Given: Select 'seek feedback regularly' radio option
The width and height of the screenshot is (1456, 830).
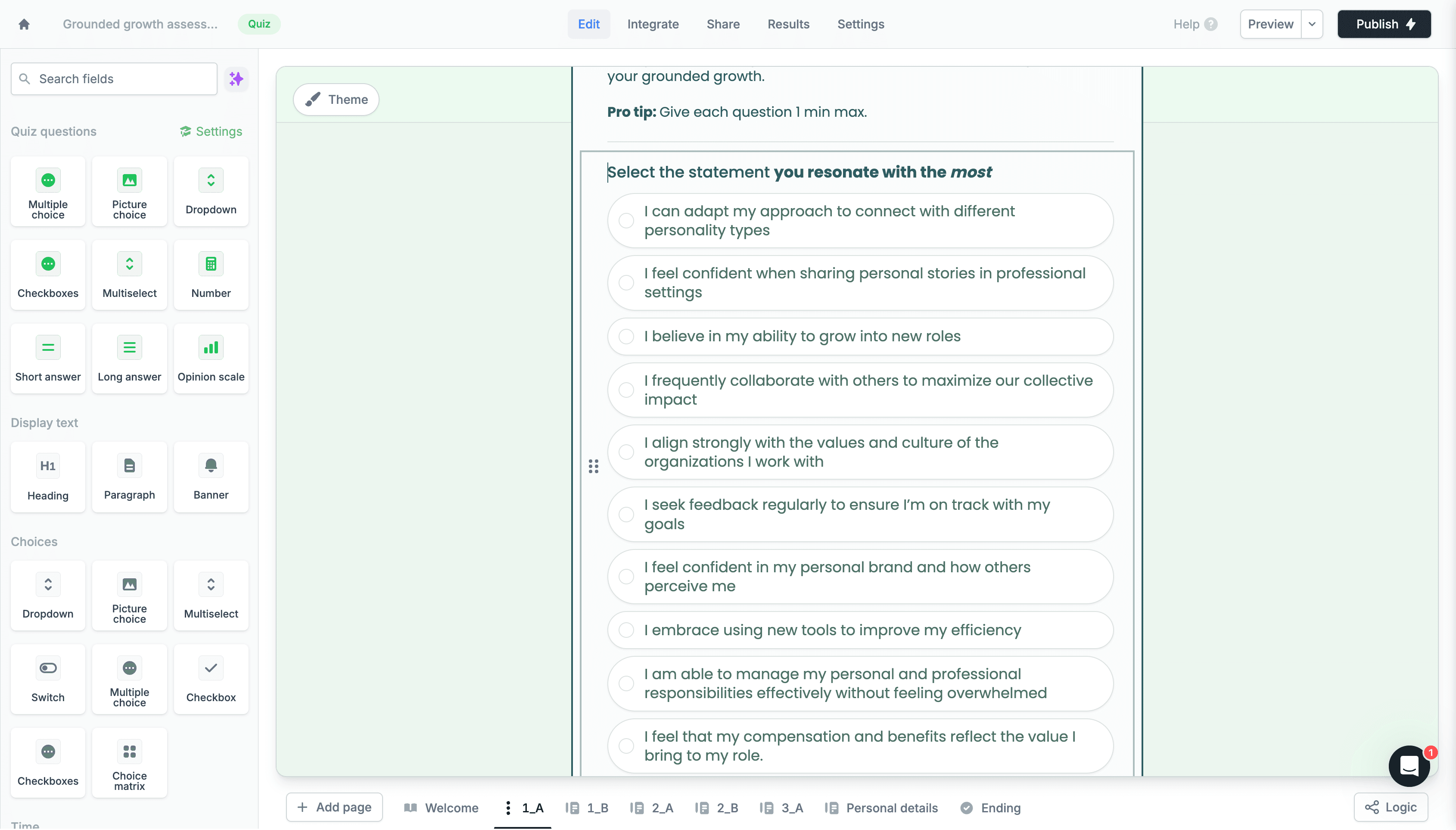Looking at the screenshot, I should (x=626, y=514).
